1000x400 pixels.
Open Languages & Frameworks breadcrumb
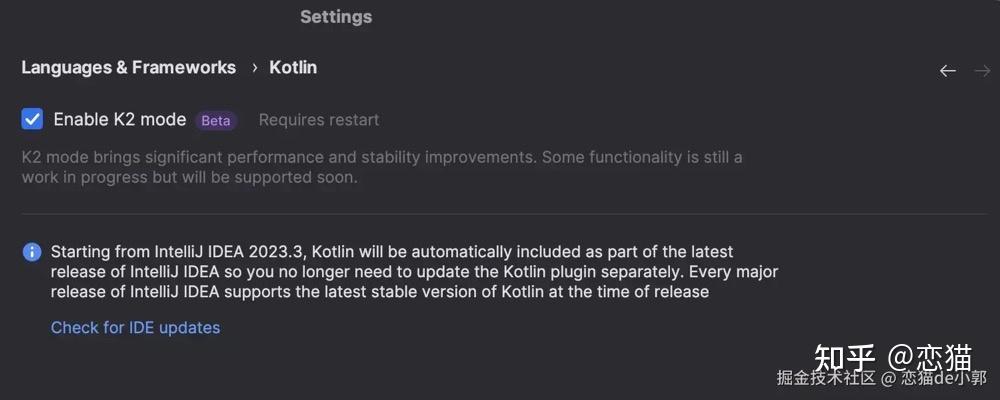129,68
